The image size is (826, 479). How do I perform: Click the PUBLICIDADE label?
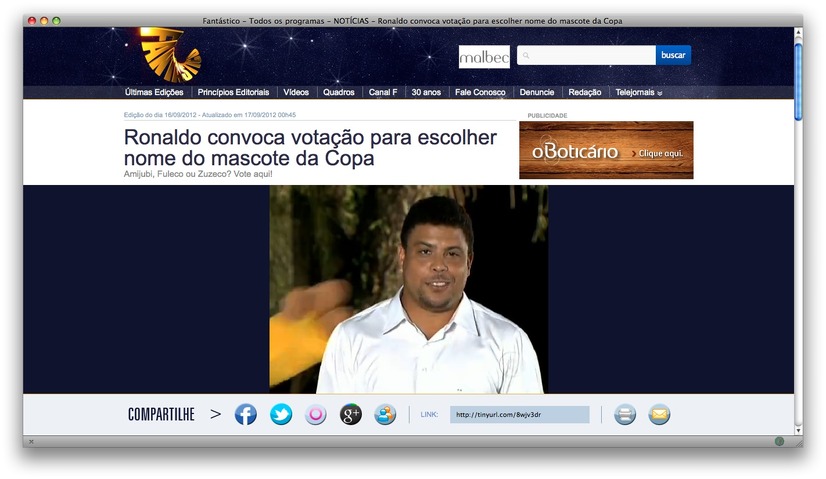click(x=547, y=115)
